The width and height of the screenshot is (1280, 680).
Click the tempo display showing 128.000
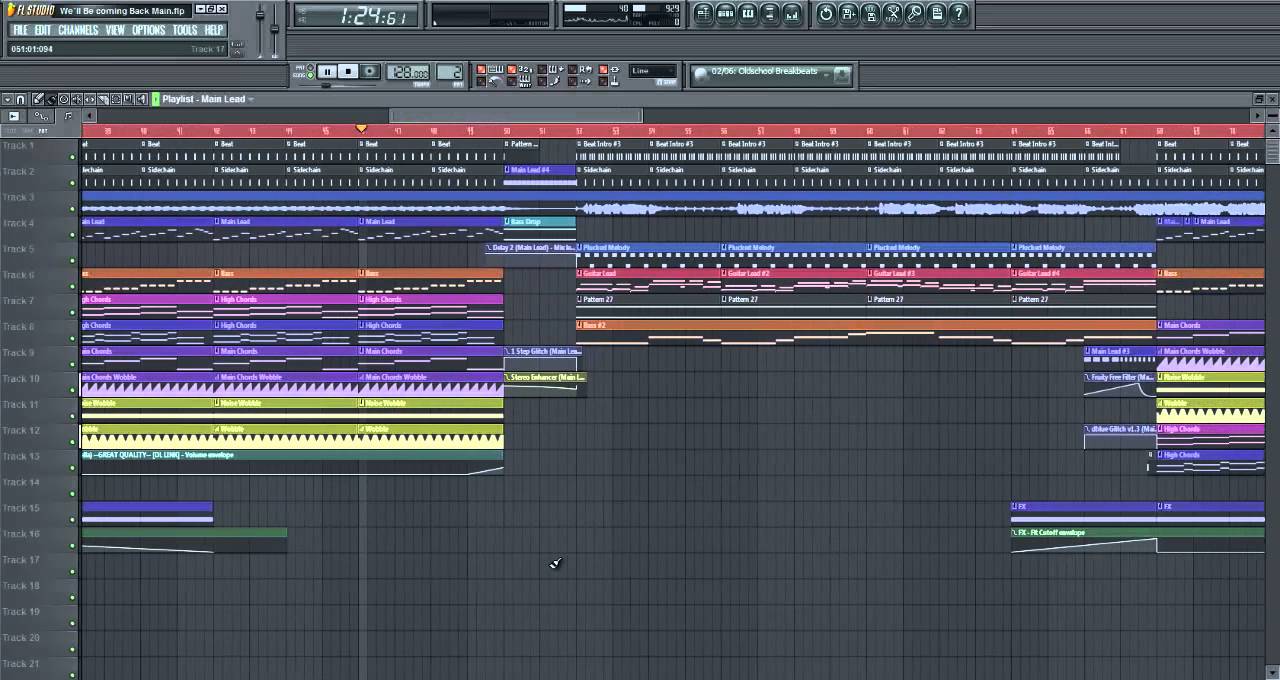(408, 72)
